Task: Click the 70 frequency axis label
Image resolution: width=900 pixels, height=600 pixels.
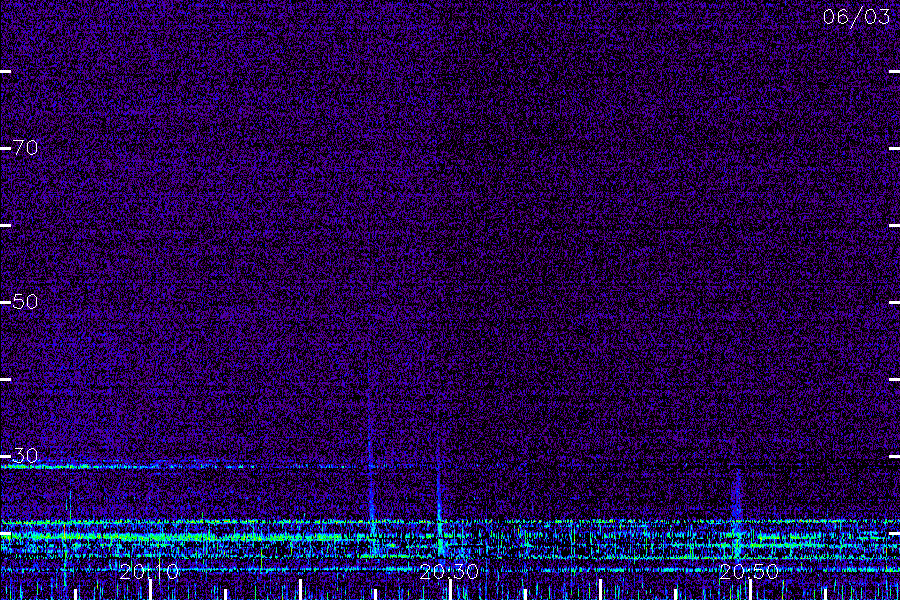Action: tap(25, 148)
